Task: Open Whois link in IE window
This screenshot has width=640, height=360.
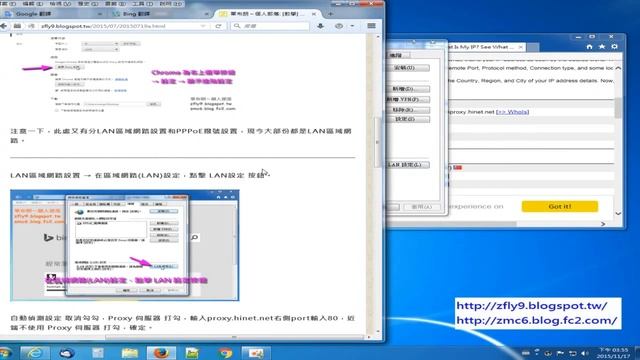Action: click(x=513, y=112)
